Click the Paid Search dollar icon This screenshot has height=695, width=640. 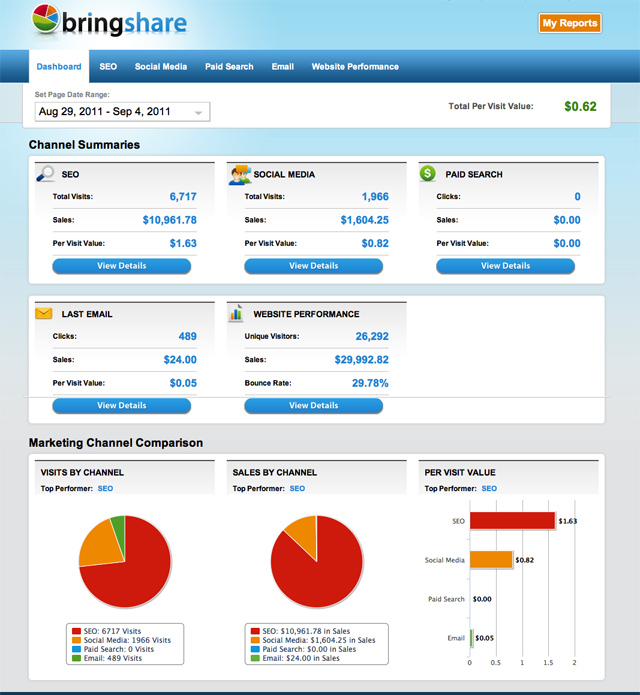pyautogui.click(x=428, y=173)
